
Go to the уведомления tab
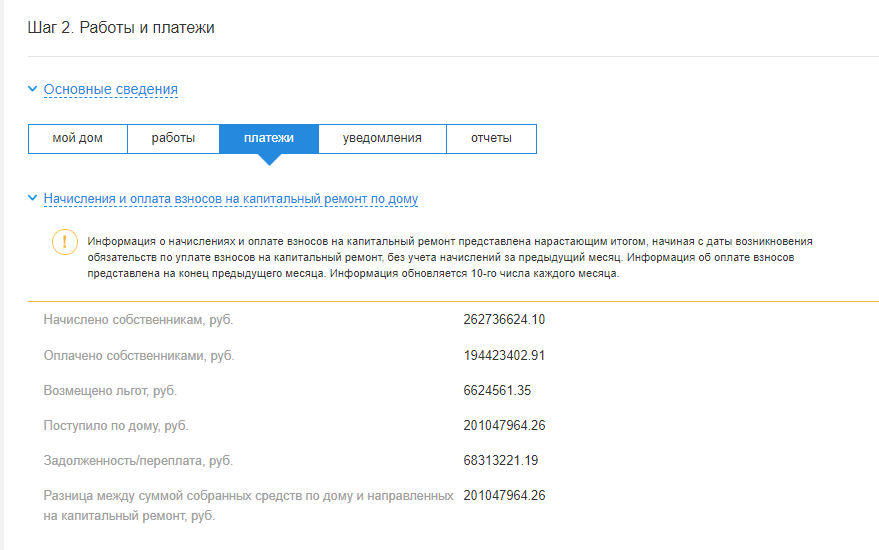coord(382,139)
